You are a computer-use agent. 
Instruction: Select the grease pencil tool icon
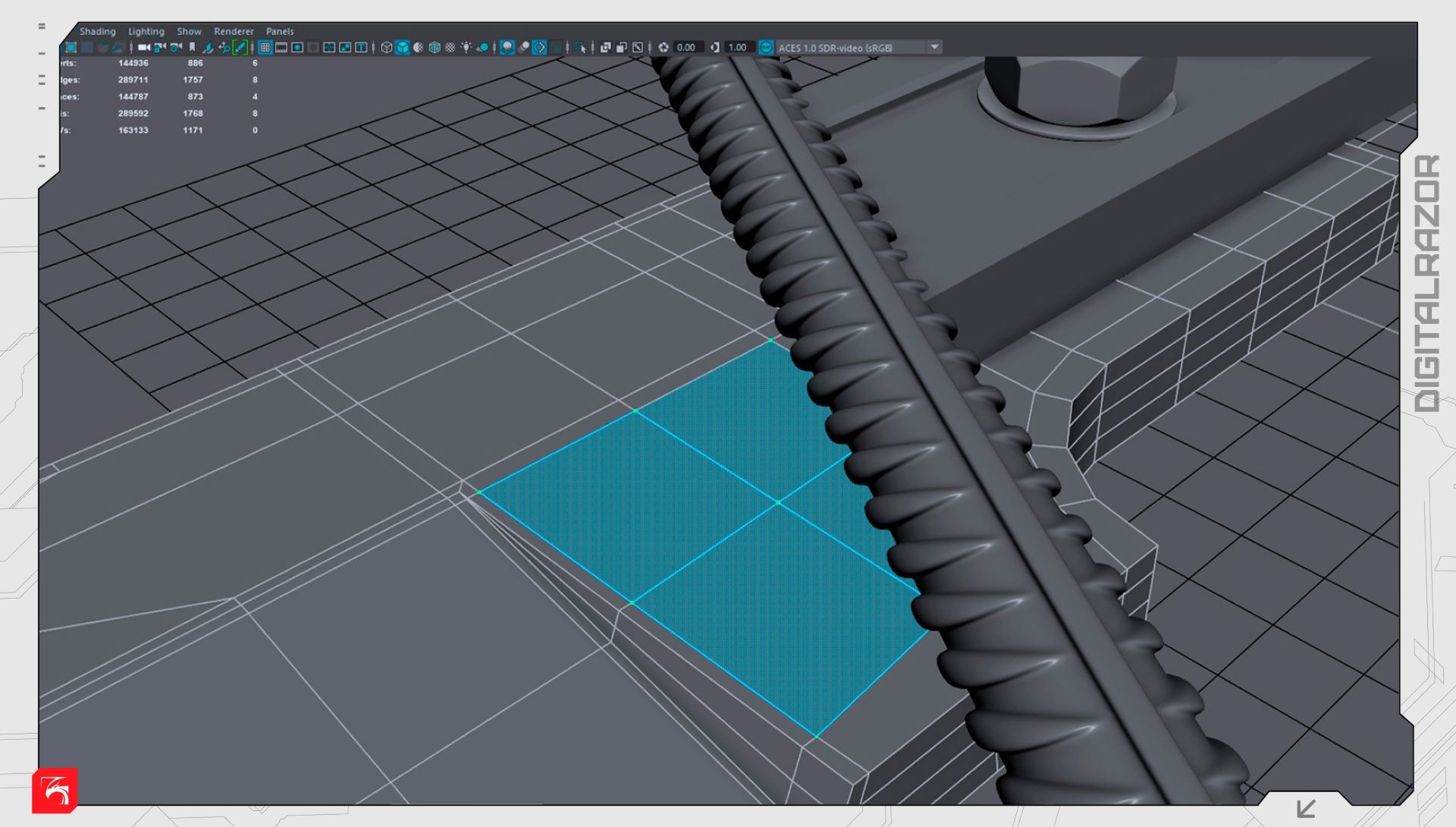click(240, 47)
